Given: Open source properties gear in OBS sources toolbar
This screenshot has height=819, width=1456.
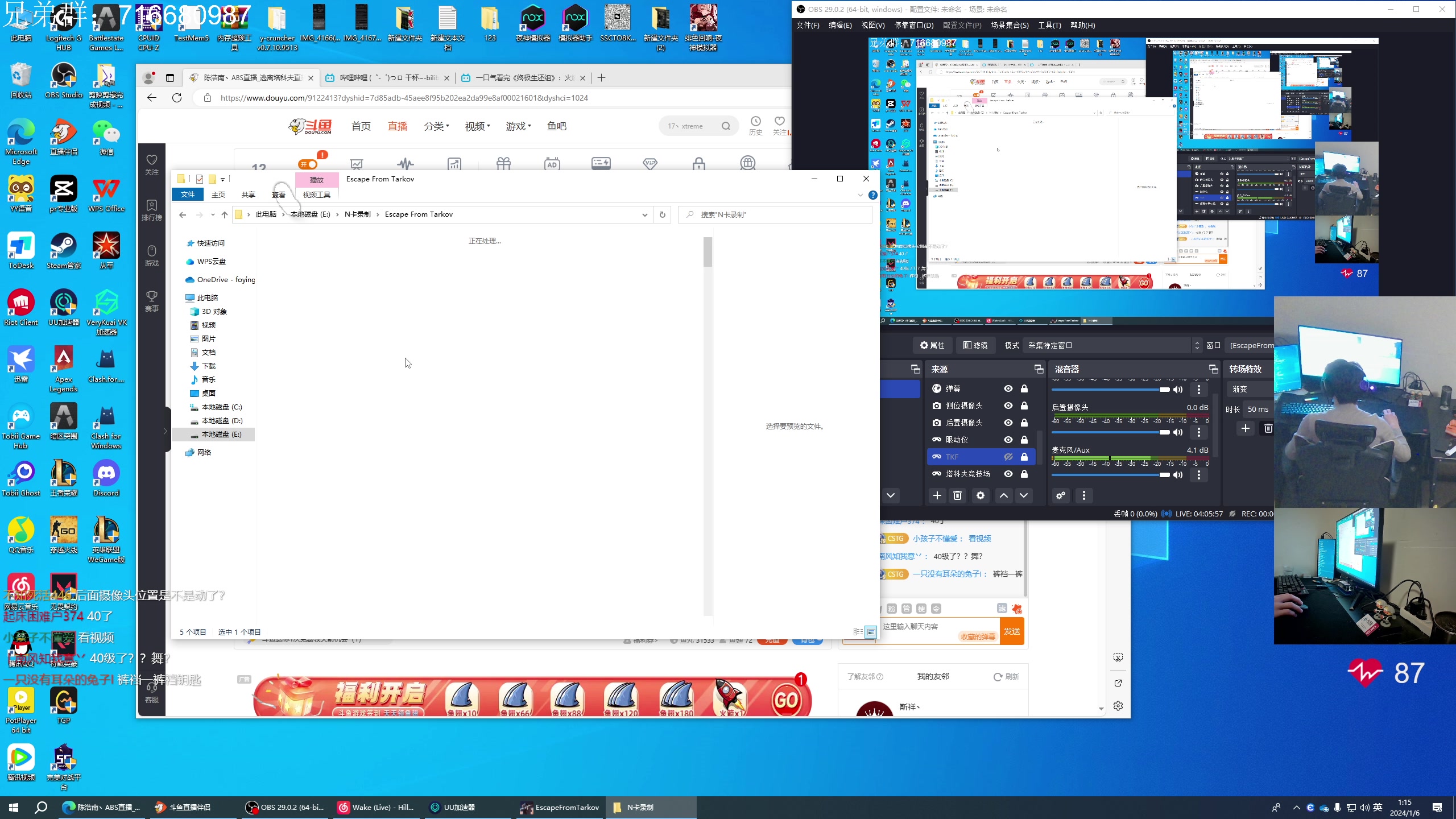Looking at the screenshot, I should coord(981,495).
